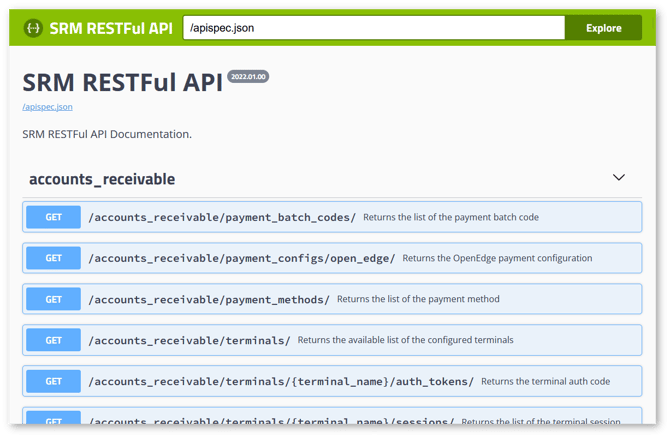The width and height of the screenshot is (670, 438).
Task: Open the /apispec.json link under title
Action: pos(47,107)
